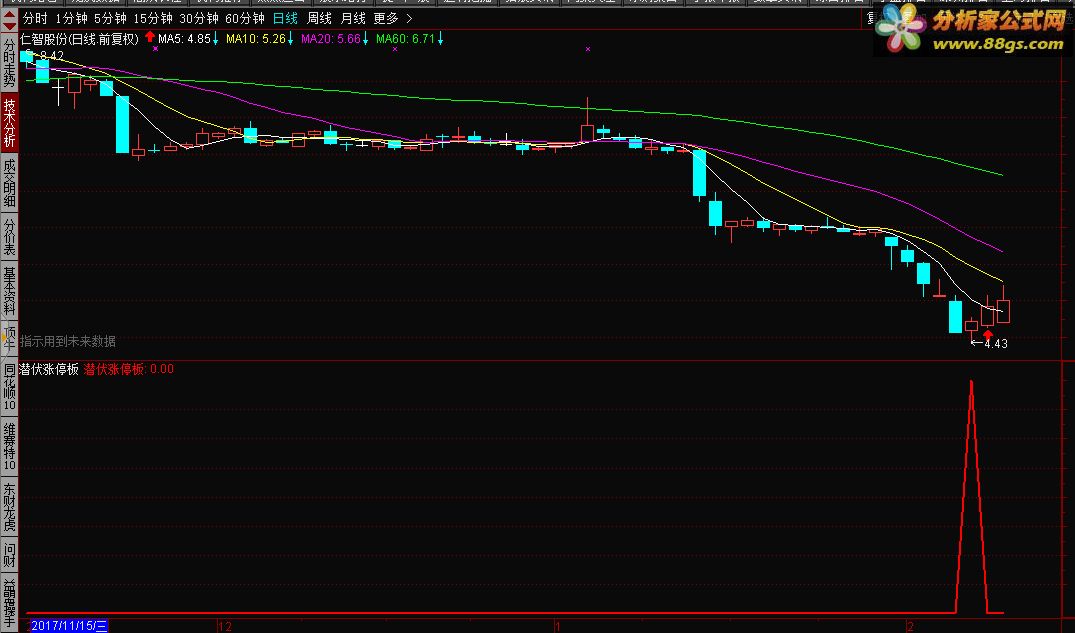Click the red up arrow in the sidebar corner
The width and height of the screenshot is (1075, 633).
9,14
